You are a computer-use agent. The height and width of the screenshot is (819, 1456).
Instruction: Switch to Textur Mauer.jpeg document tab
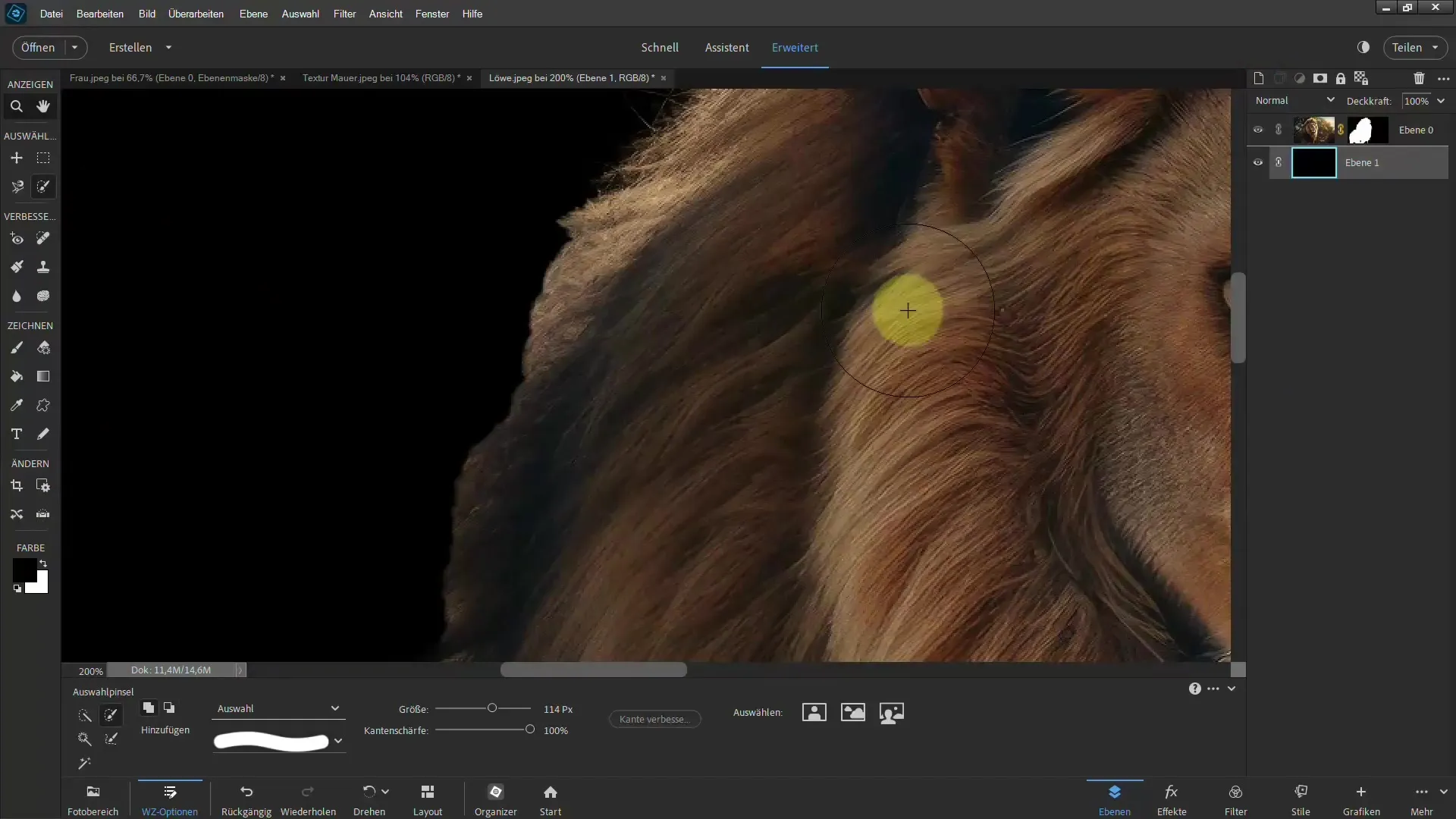tap(381, 77)
